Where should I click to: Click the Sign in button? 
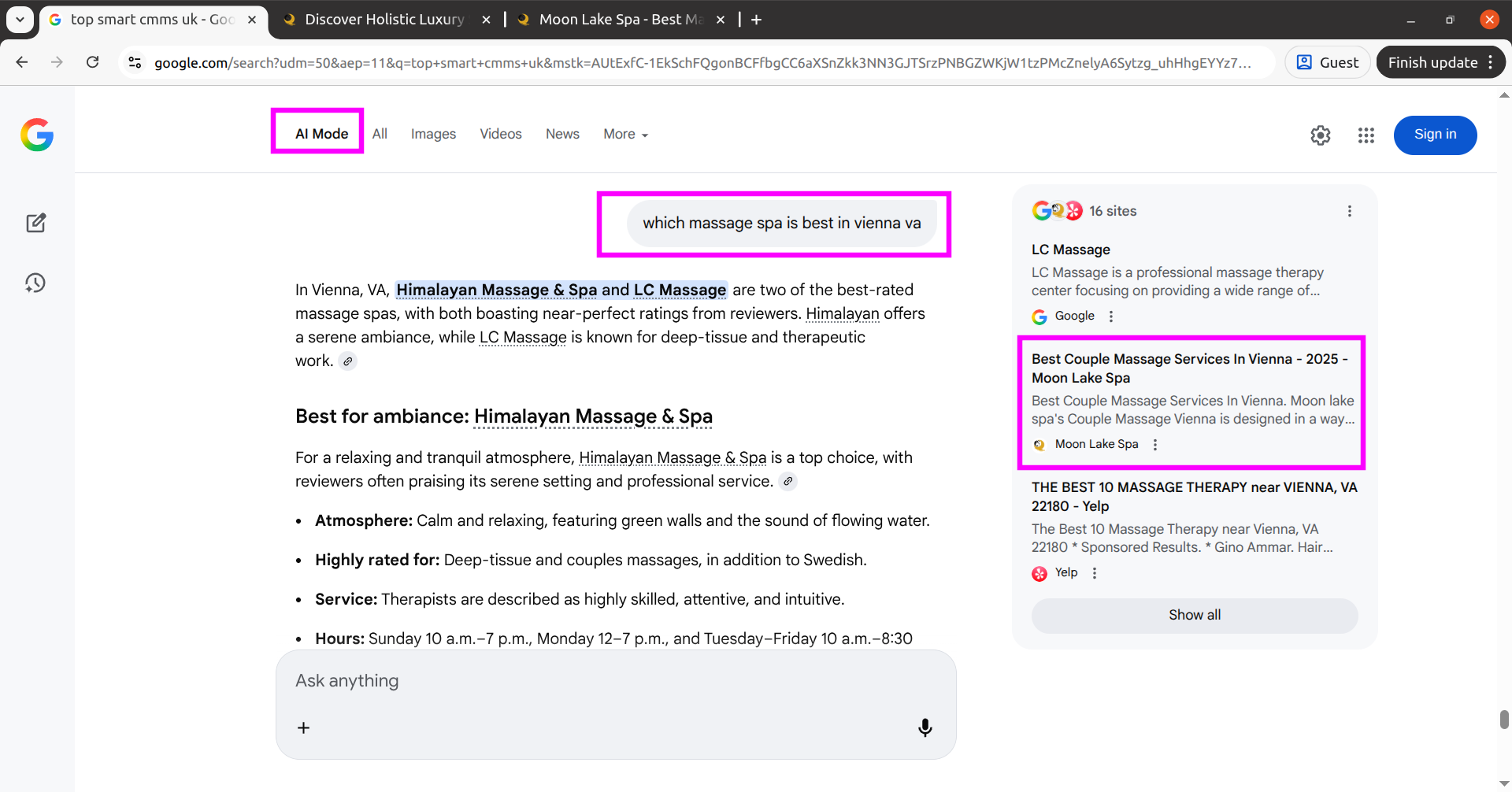(1435, 135)
